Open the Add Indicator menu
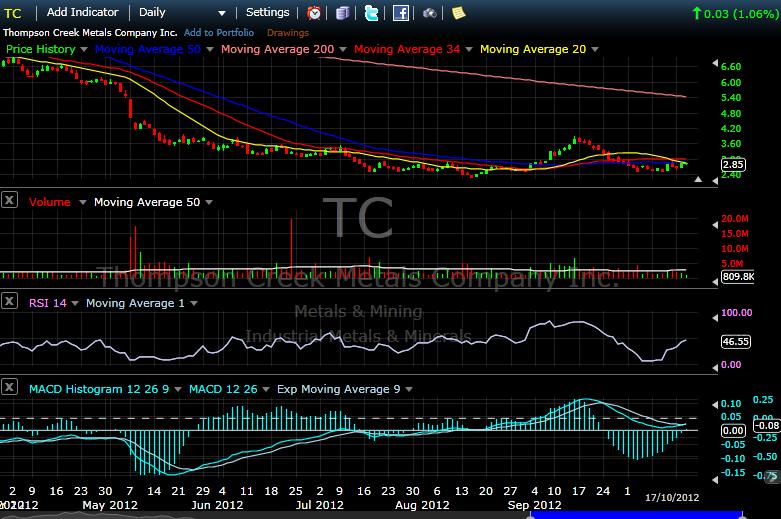781x519 pixels. pos(82,13)
